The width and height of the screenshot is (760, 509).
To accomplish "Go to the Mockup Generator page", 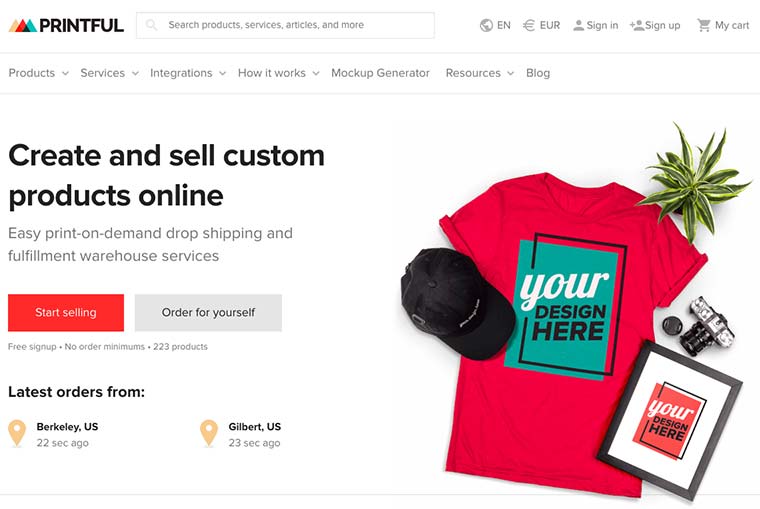I will coord(380,73).
